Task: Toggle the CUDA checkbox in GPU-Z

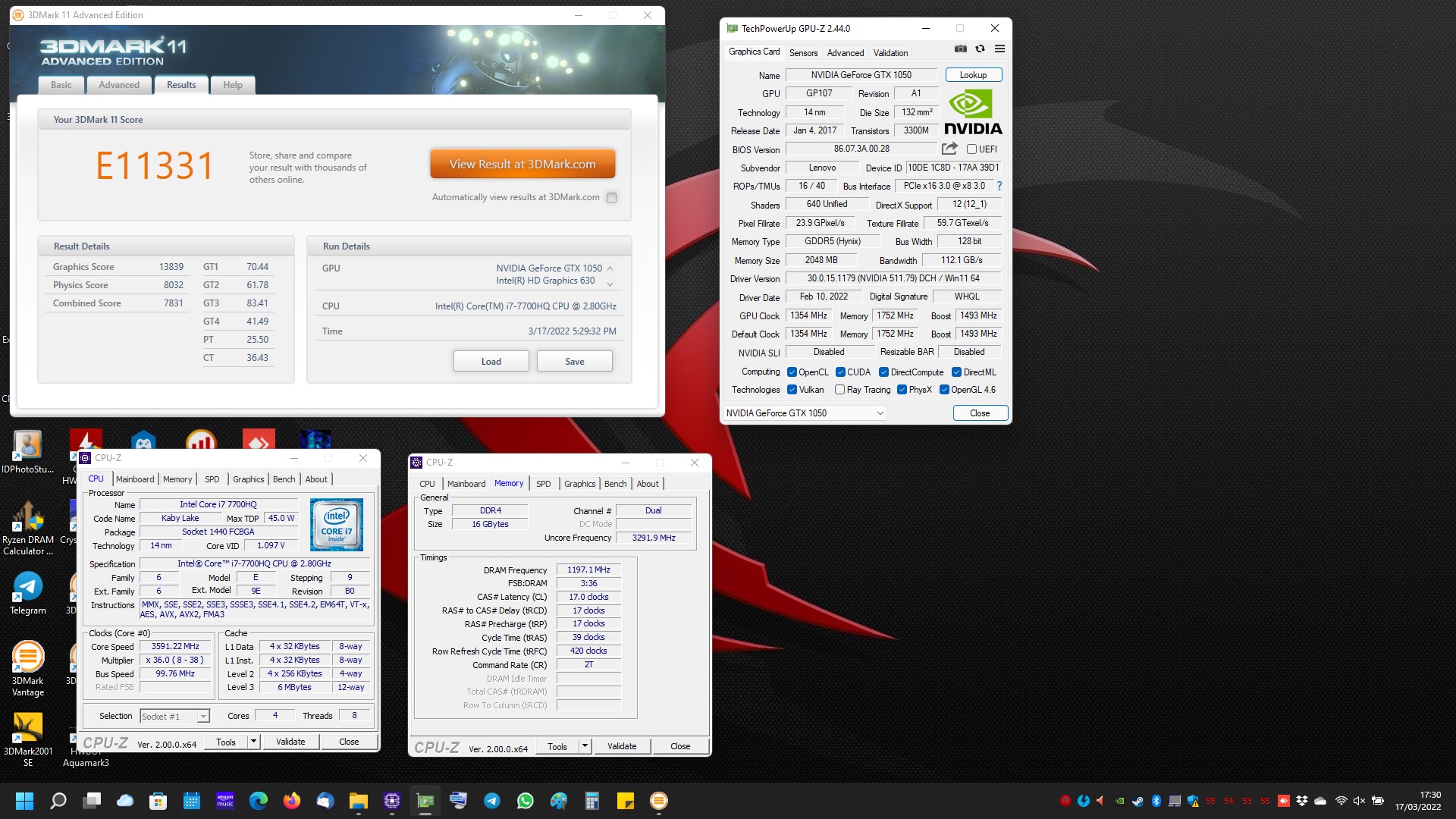Action: pos(840,372)
